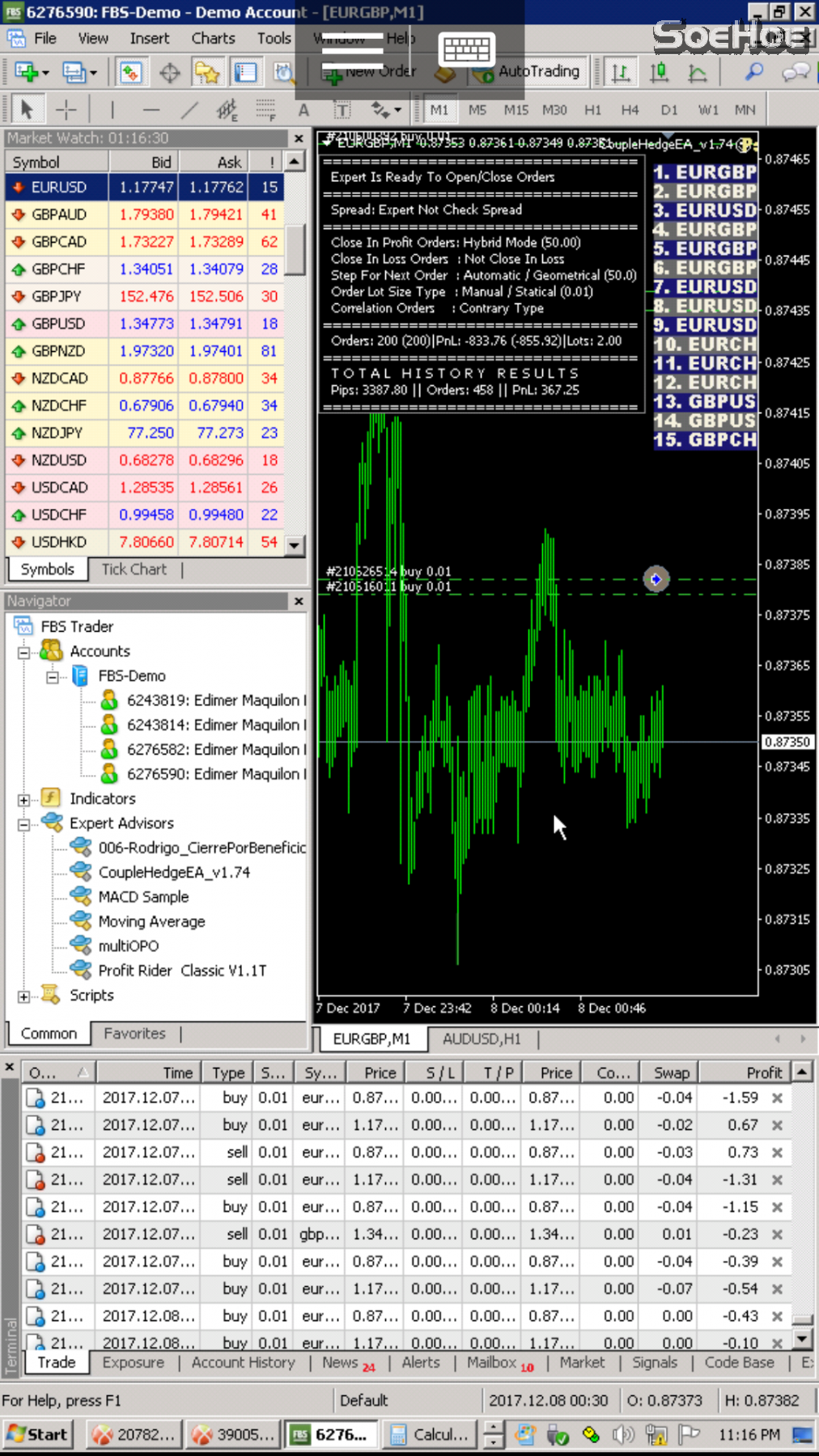Click the Windows Start button
Image resolution: width=819 pixels, height=1456 pixels.
click(37, 1435)
